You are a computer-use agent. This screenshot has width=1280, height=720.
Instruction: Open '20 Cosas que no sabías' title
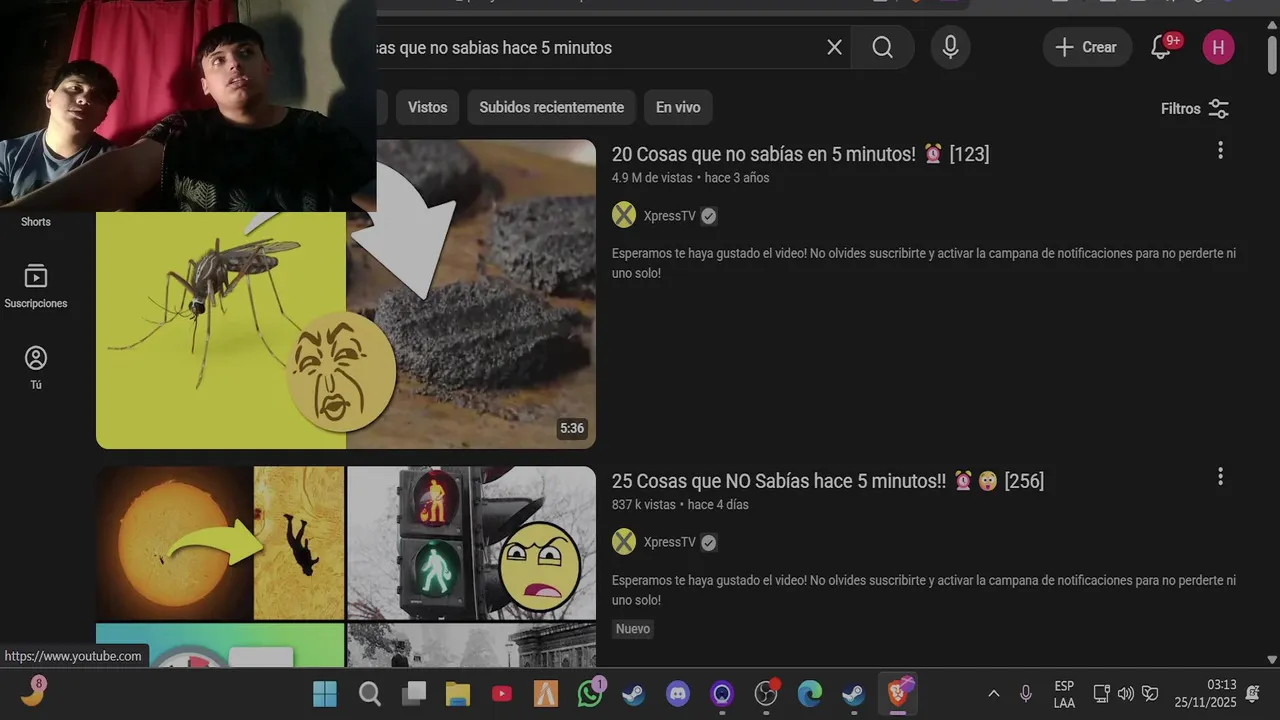[x=800, y=154]
